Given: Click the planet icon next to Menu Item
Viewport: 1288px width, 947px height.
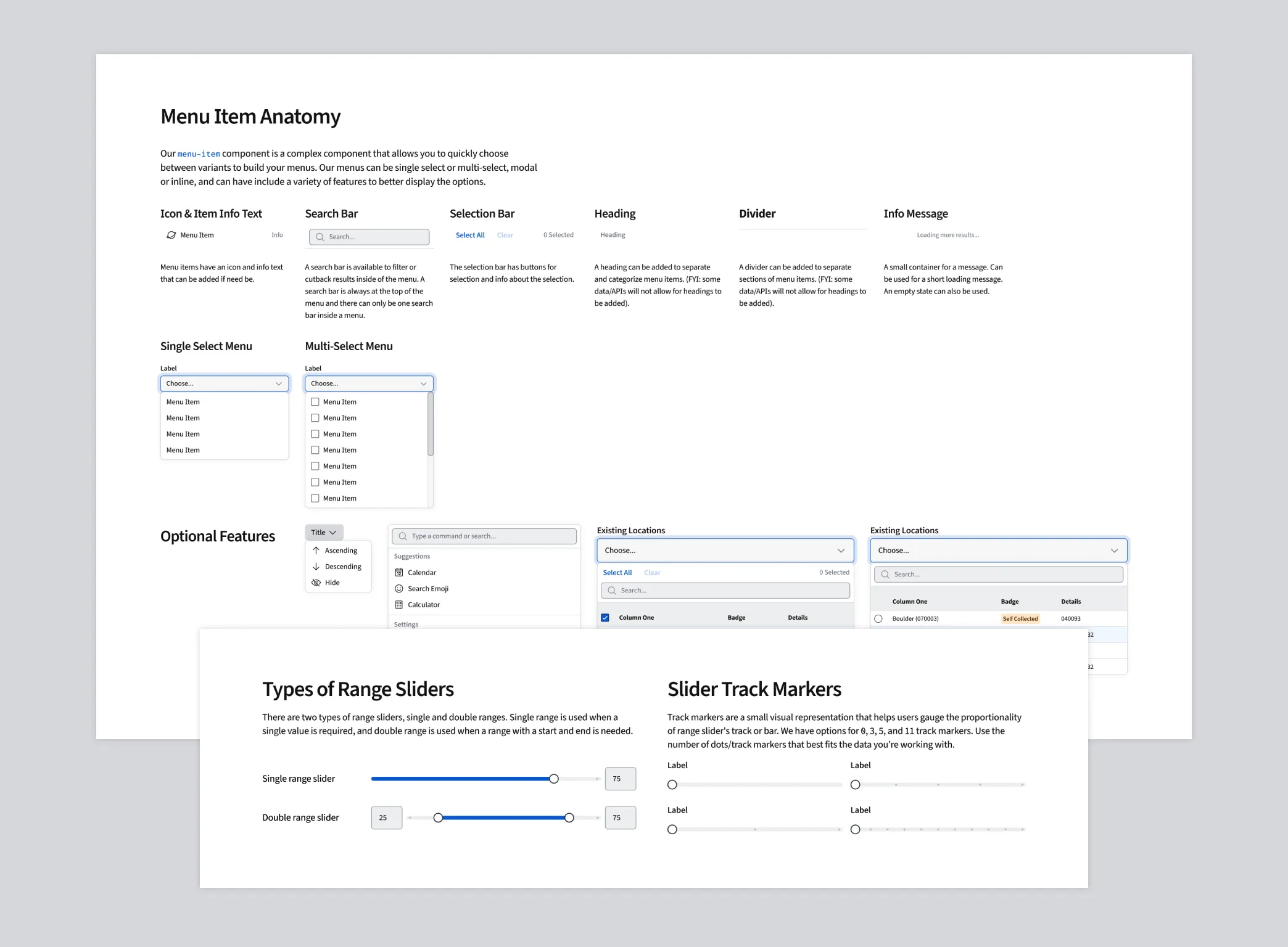Looking at the screenshot, I should [x=171, y=235].
